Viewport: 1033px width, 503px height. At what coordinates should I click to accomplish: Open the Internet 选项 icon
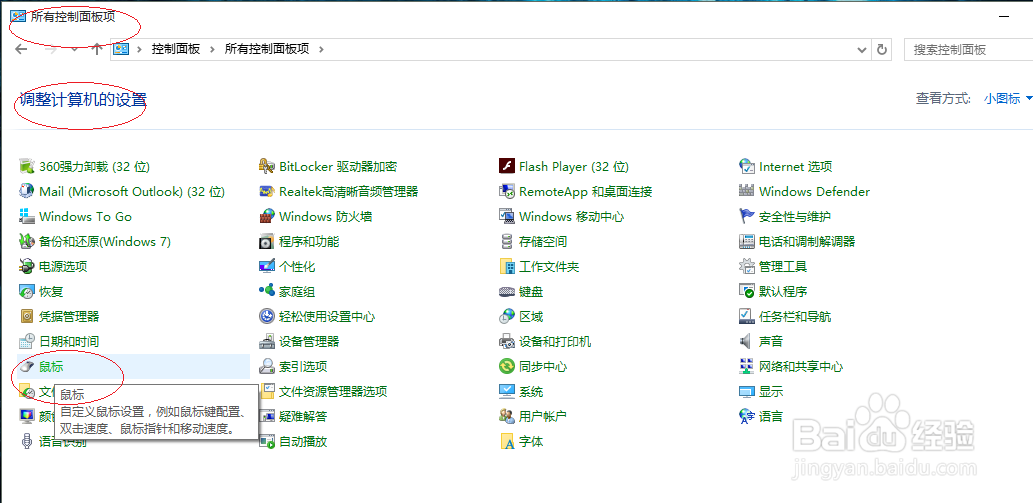[x=746, y=167]
